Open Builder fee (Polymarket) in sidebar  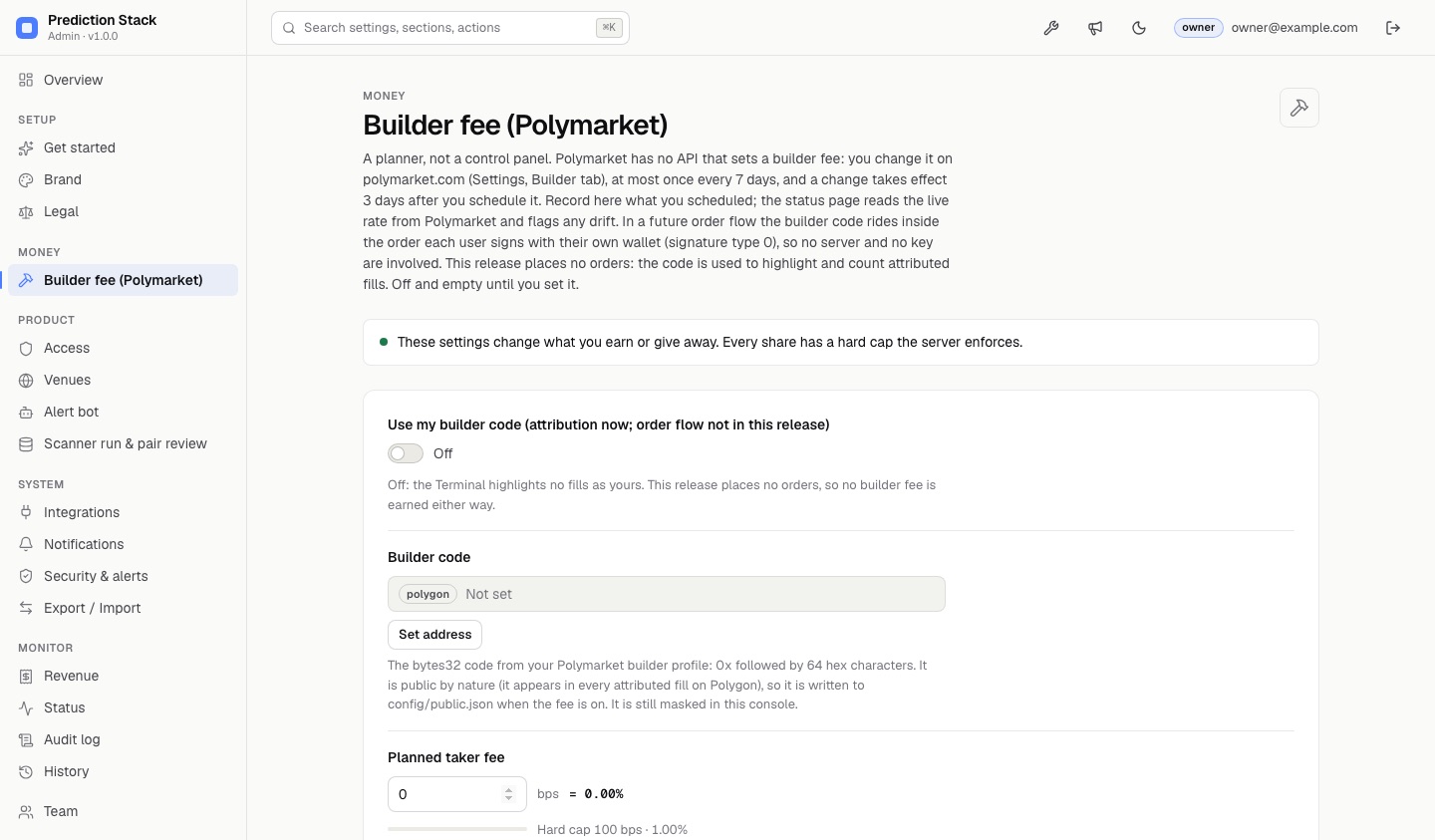point(123,280)
